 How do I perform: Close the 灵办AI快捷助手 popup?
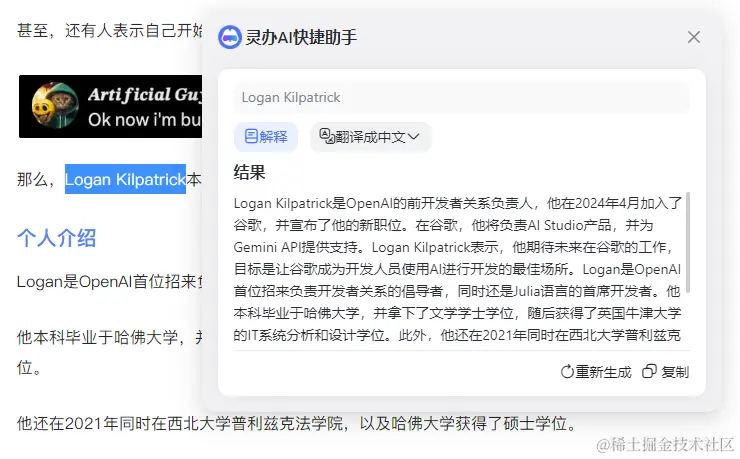tap(694, 37)
